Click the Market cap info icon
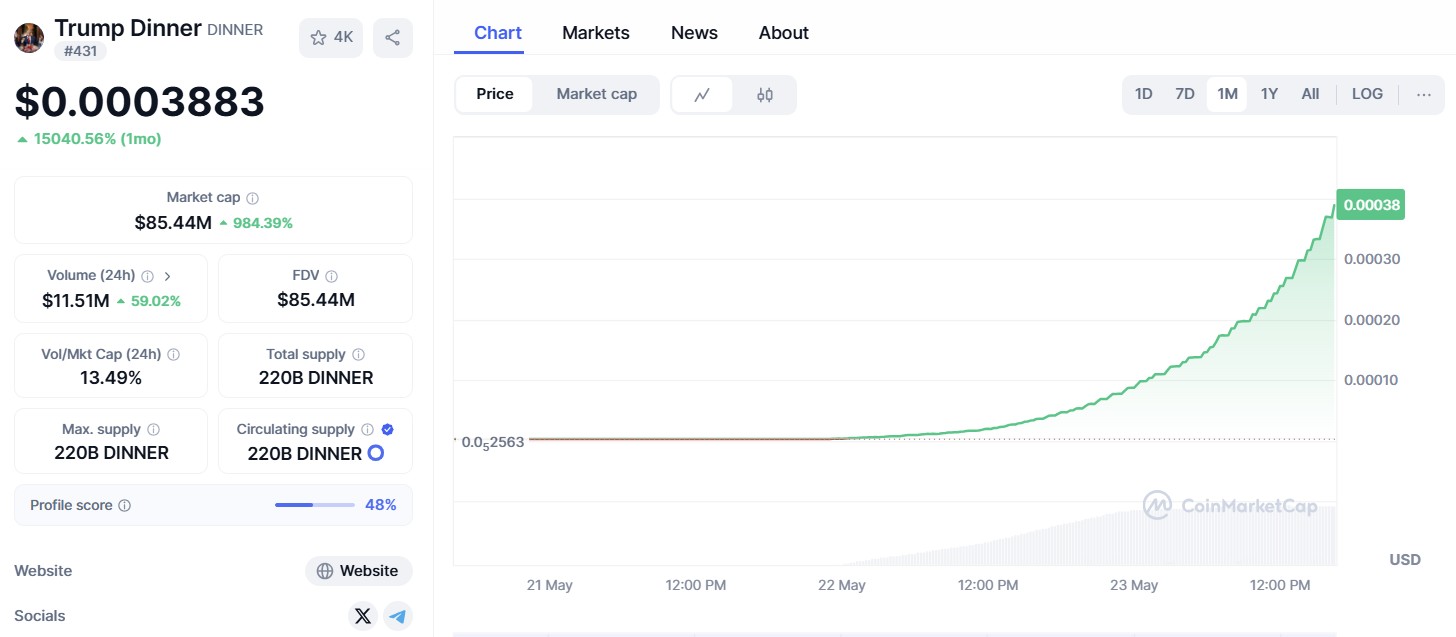 [253, 199]
